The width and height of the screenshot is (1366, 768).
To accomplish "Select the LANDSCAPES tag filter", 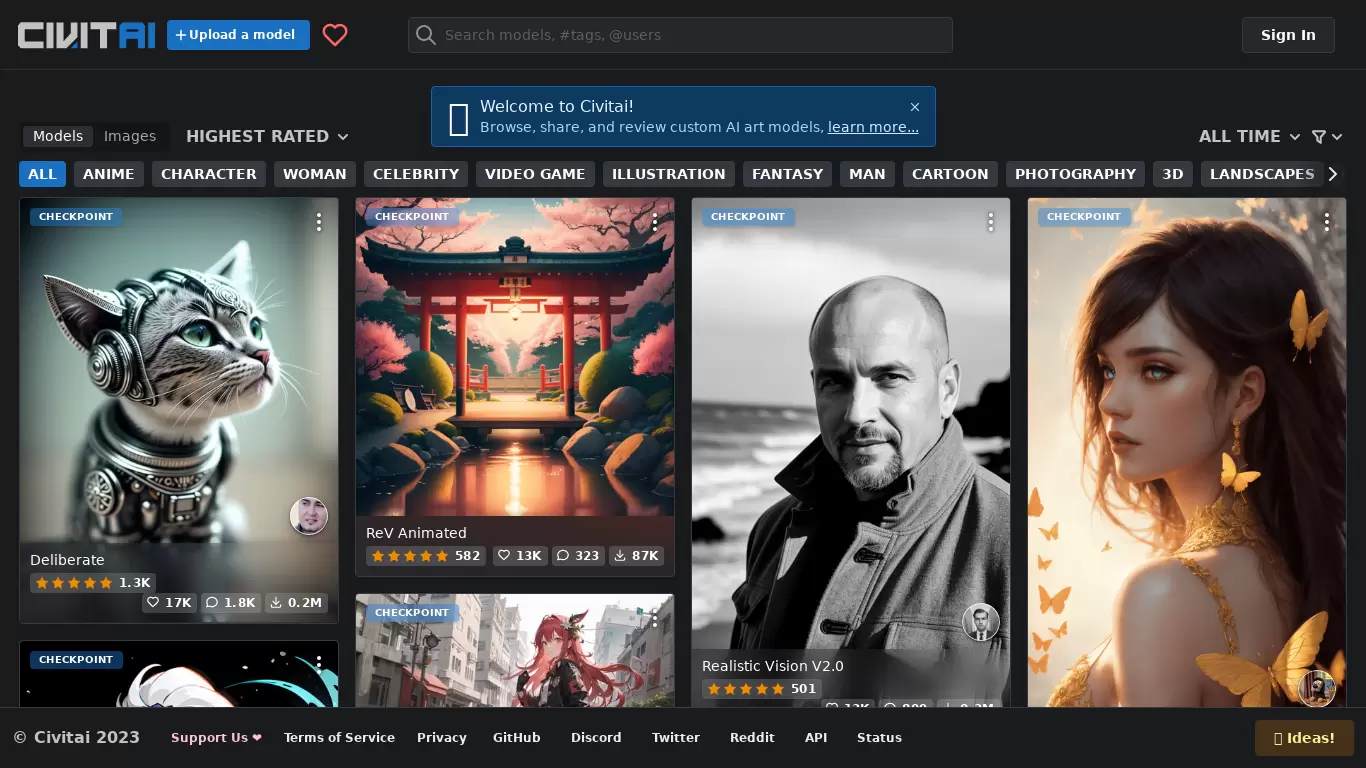I will [1262, 174].
